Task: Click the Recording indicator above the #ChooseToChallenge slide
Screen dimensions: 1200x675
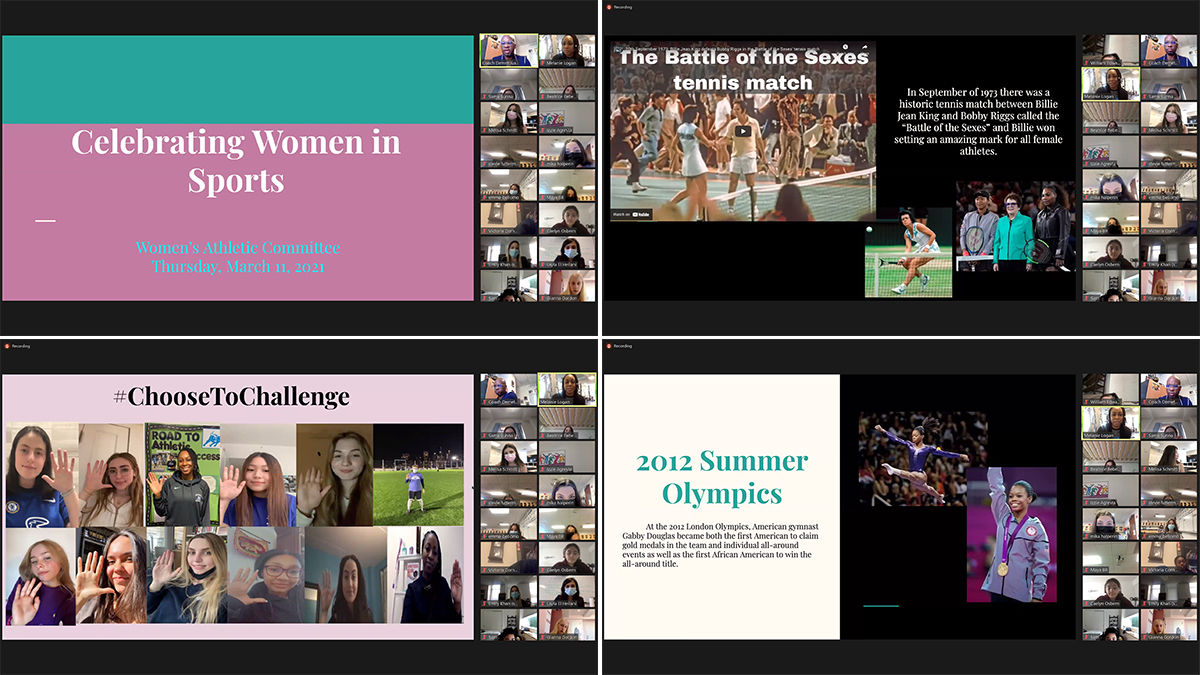Action: [19, 346]
